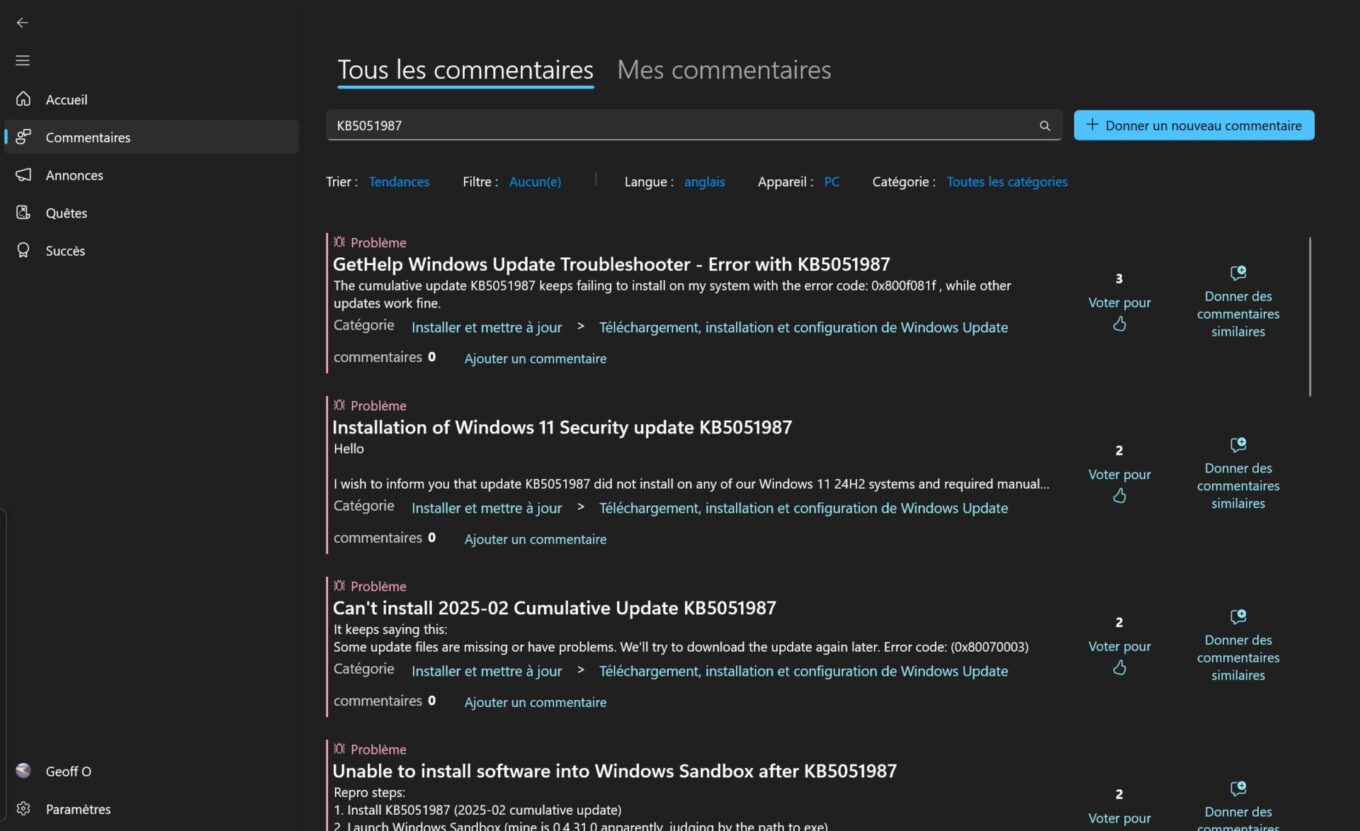Upvote the Can't install 2025-02 Cumulative Update feedback

1119,667
